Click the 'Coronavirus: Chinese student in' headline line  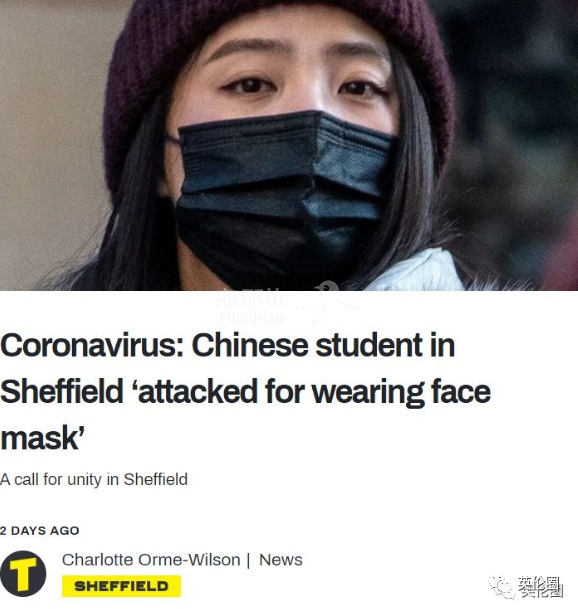coord(228,345)
